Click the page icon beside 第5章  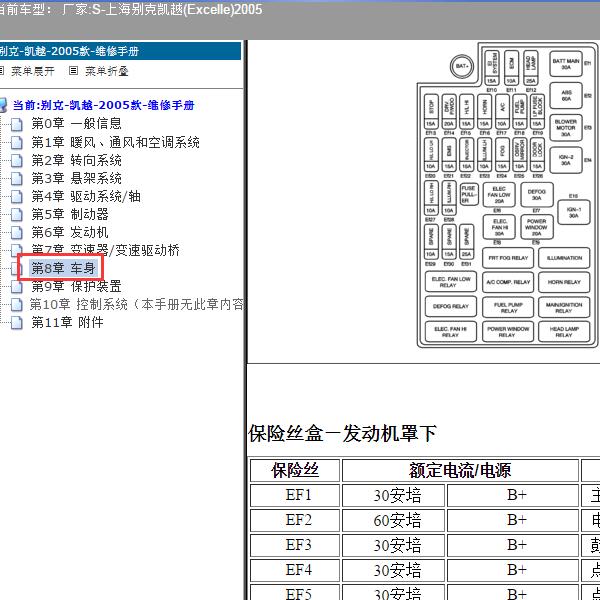(16, 214)
